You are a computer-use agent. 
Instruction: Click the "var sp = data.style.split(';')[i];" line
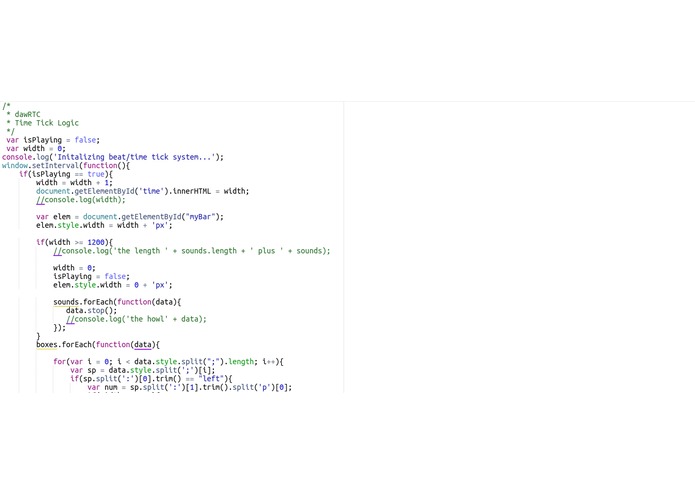tap(143, 370)
